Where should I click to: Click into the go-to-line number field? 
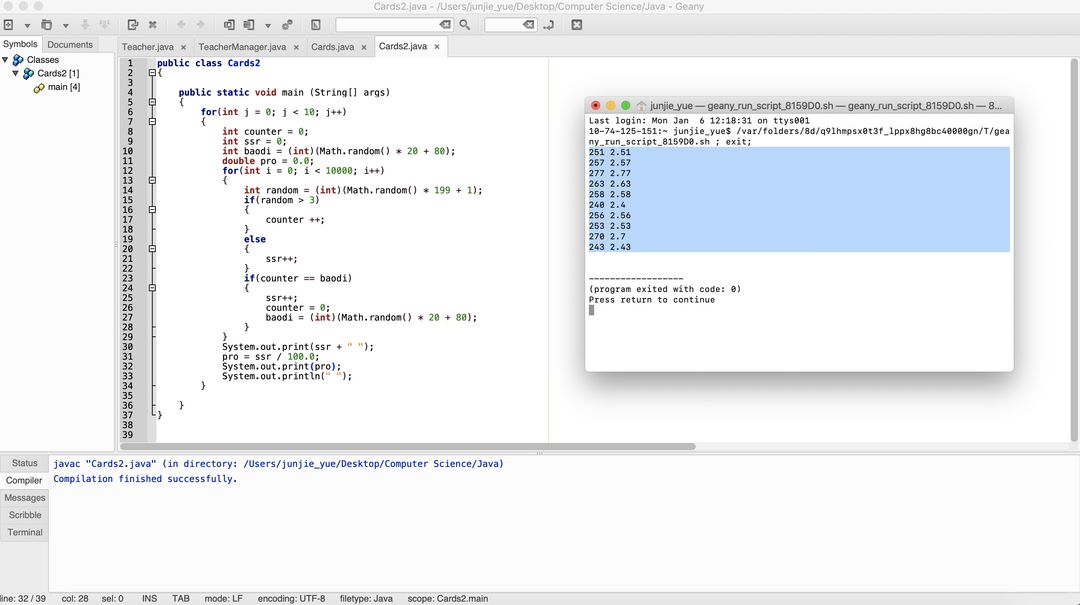tap(503, 25)
